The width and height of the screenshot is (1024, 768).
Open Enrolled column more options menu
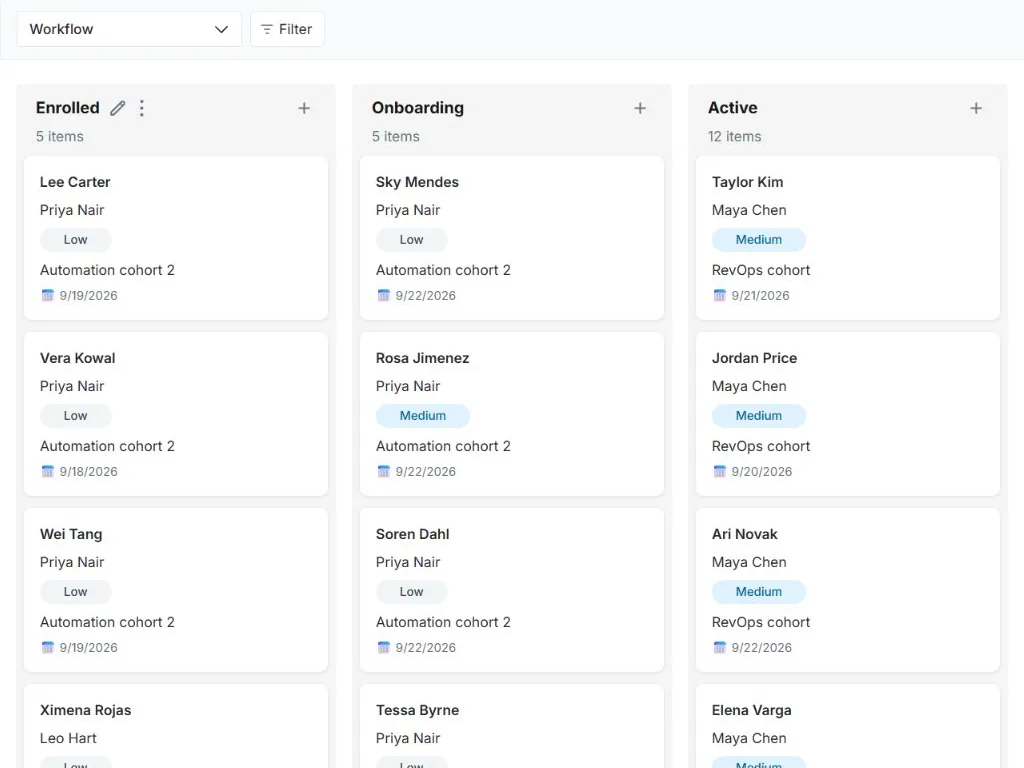click(x=142, y=108)
